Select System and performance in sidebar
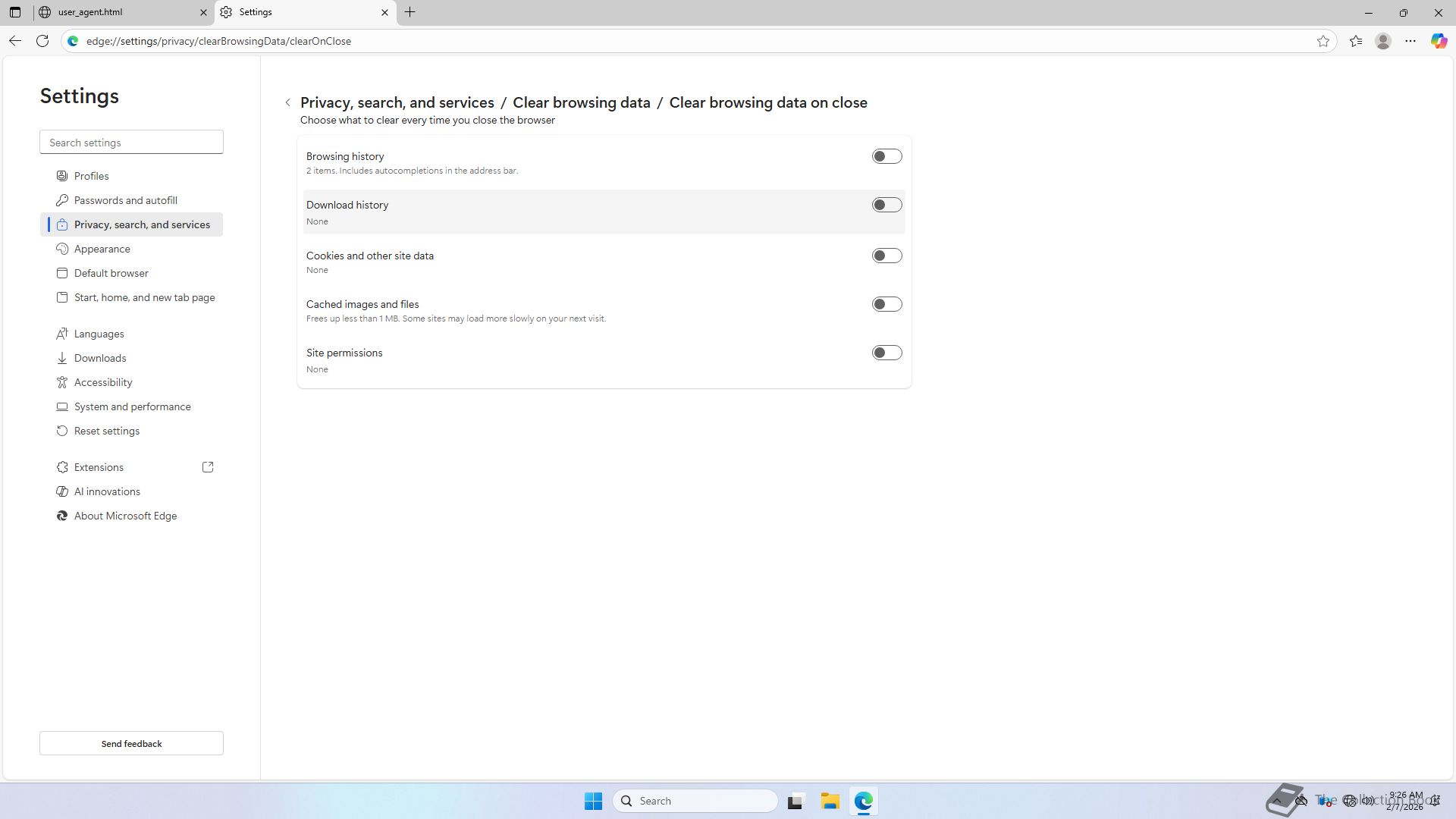The width and height of the screenshot is (1456, 819). coord(133,406)
